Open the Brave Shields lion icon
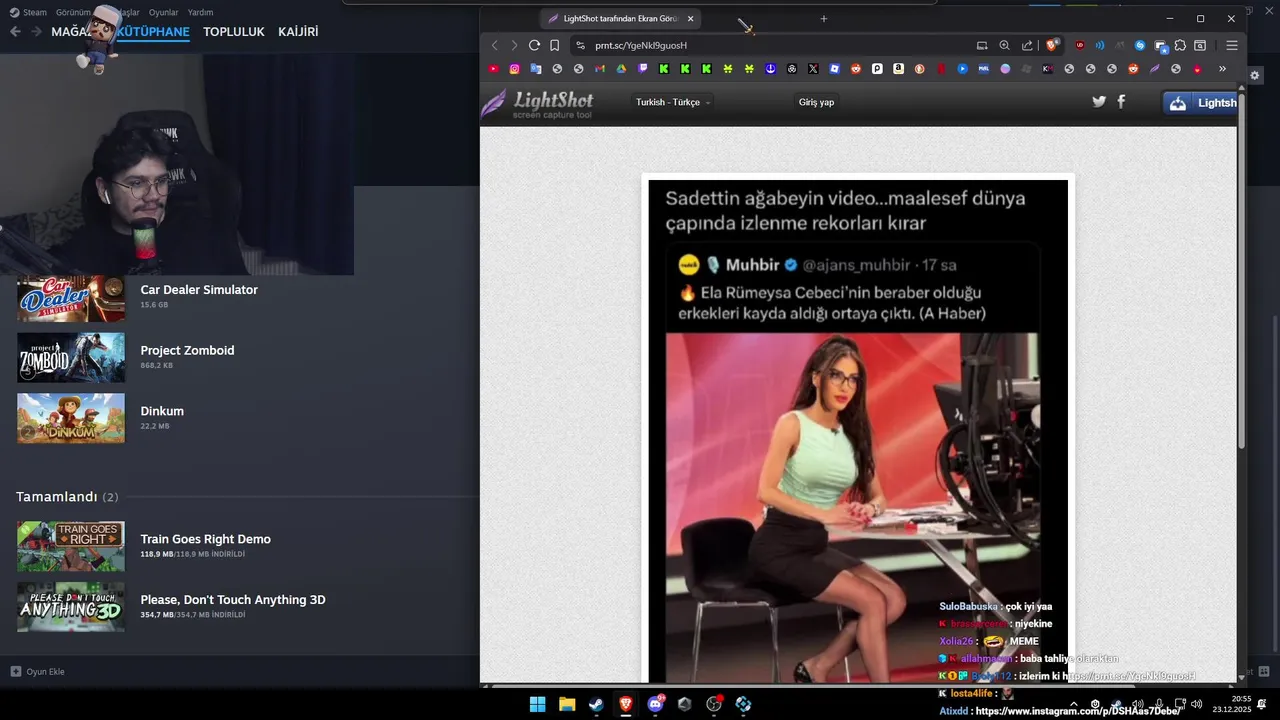The image size is (1280, 720). tap(1052, 45)
